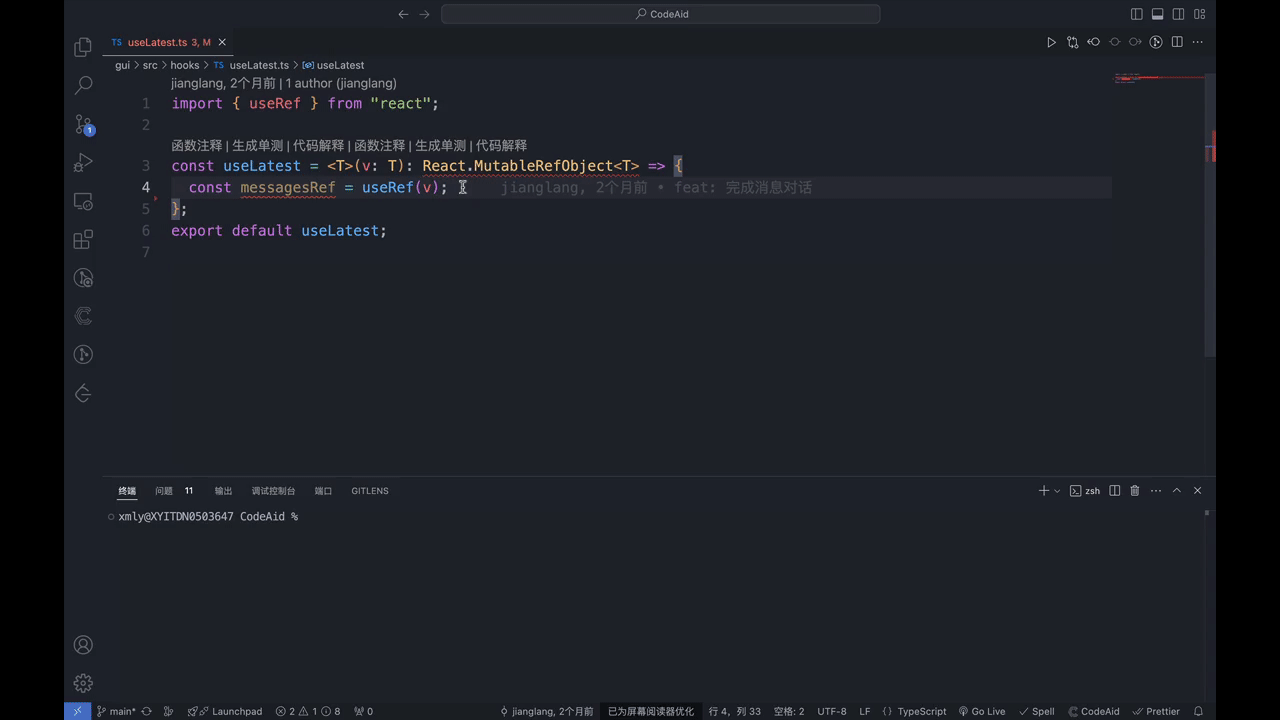The width and height of the screenshot is (1280, 720).
Task: Click LF end of line setting
Action: coord(865,711)
